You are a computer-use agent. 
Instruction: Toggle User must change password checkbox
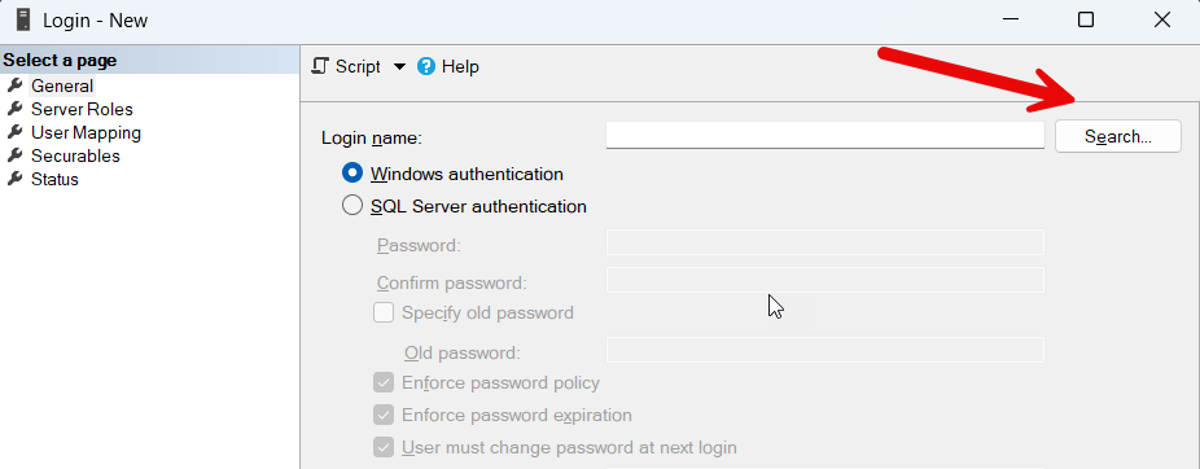pyautogui.click(x=383, y=447)
